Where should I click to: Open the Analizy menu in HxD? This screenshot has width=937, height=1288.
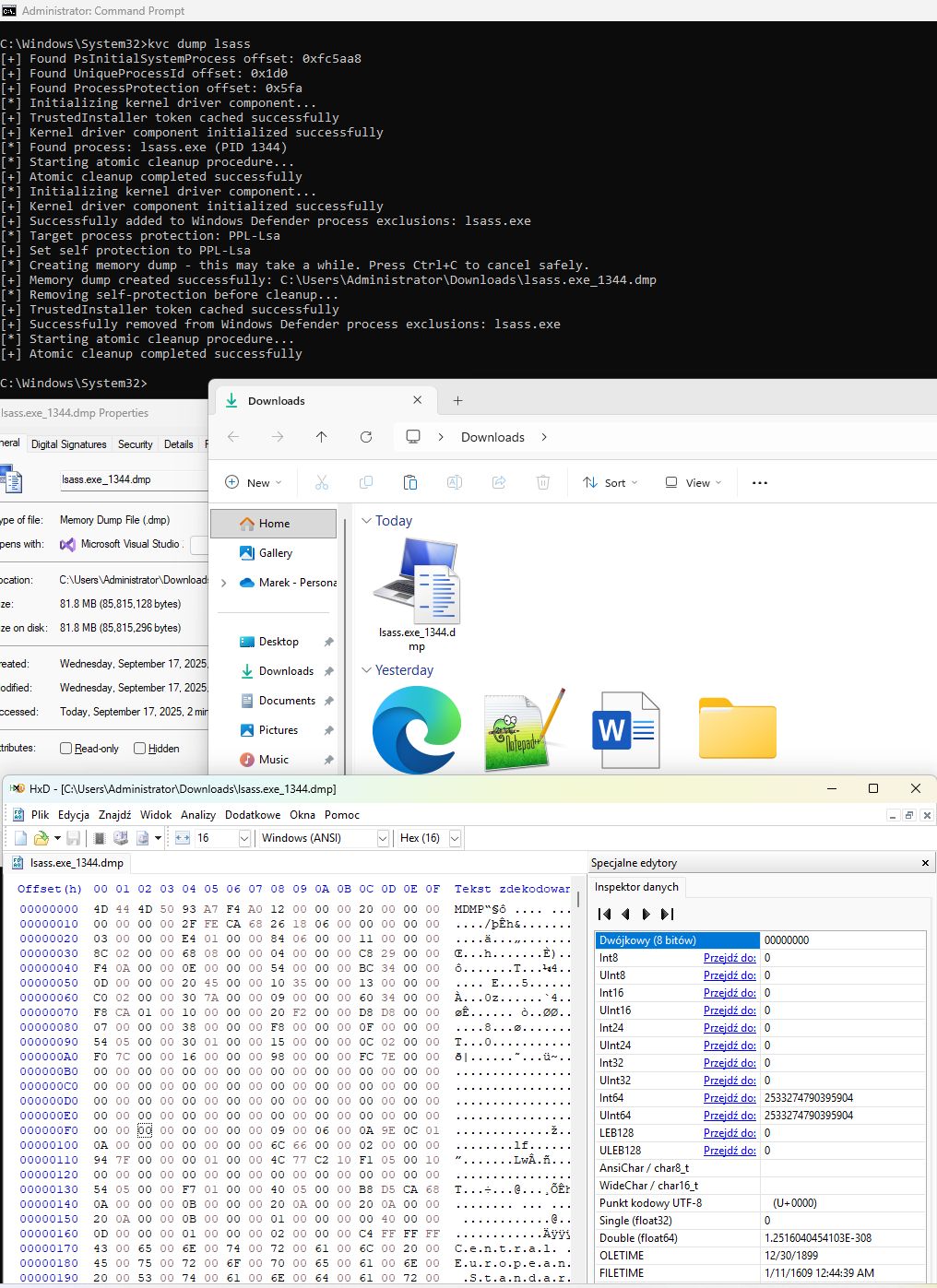click(197, 815)
